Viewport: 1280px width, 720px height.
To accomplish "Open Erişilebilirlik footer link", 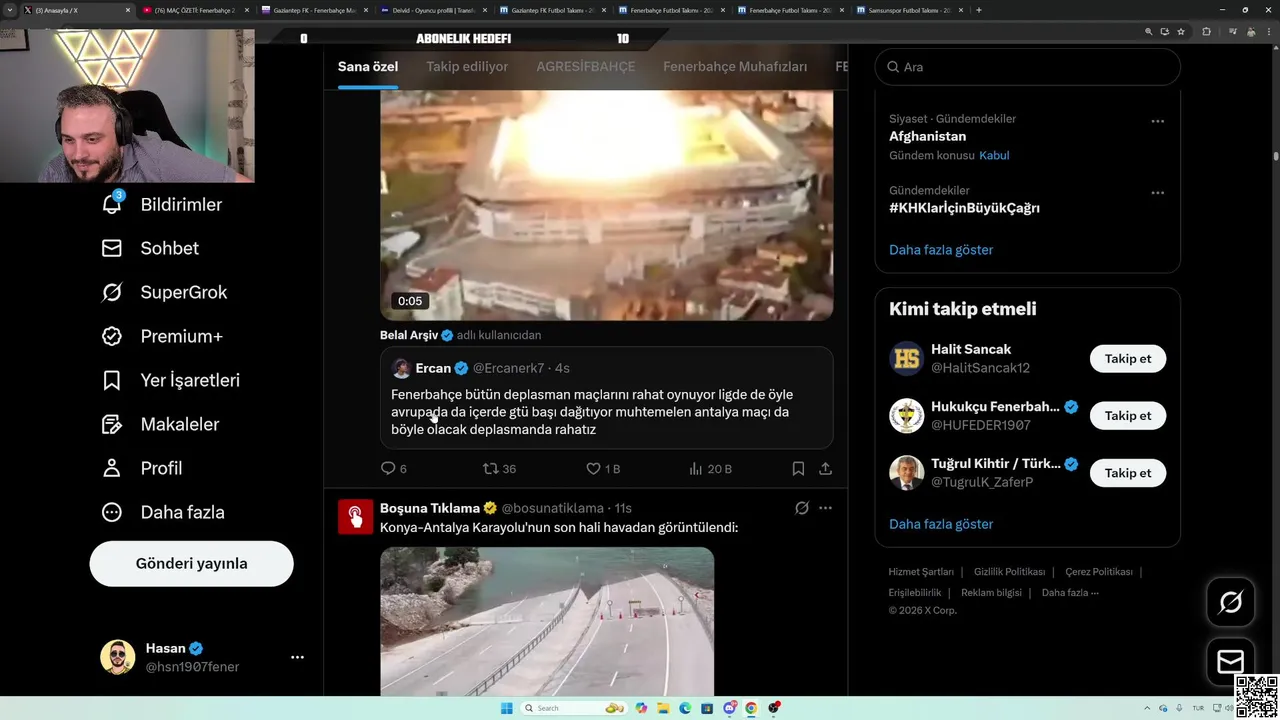I will (915, 592).
